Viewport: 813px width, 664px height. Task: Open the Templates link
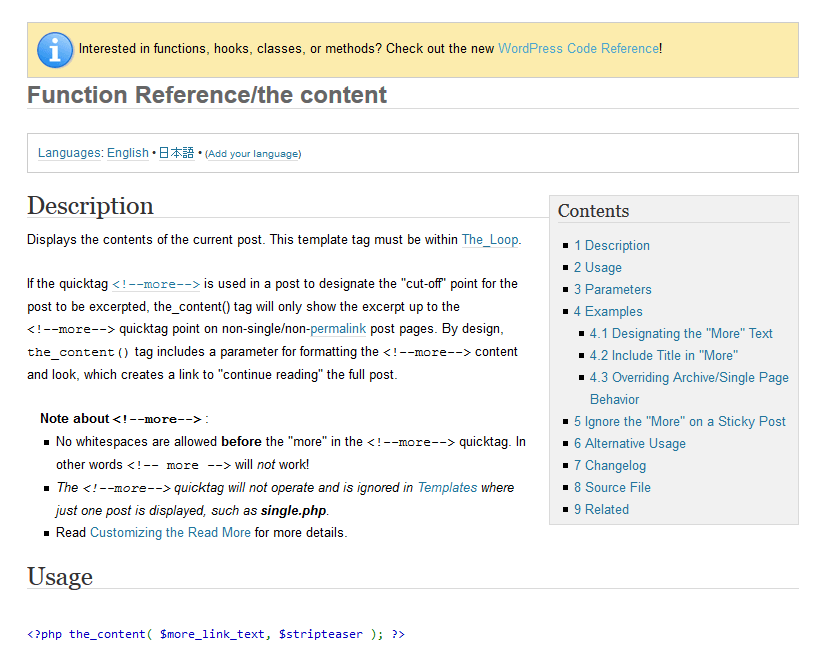(447, 488)
